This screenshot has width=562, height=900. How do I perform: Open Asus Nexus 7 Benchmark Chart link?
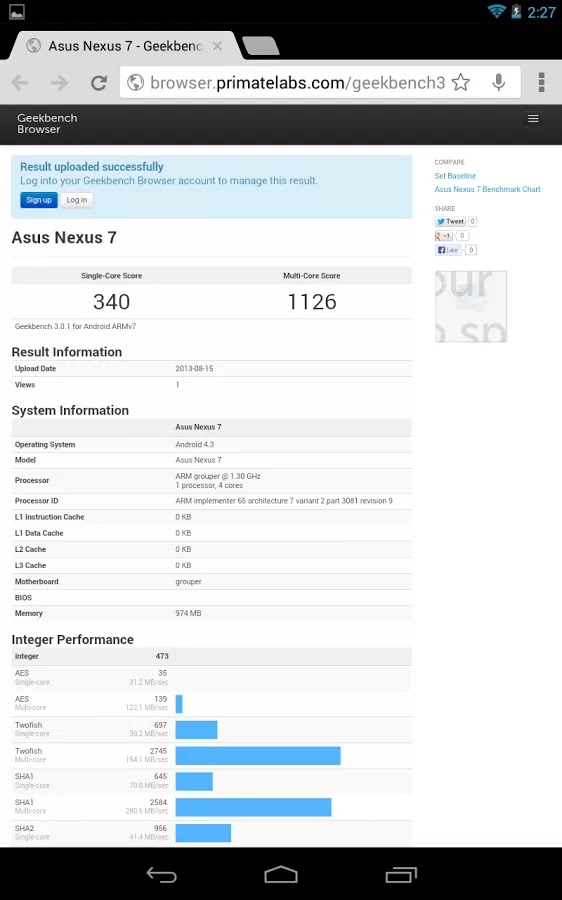tap(487, 189)
